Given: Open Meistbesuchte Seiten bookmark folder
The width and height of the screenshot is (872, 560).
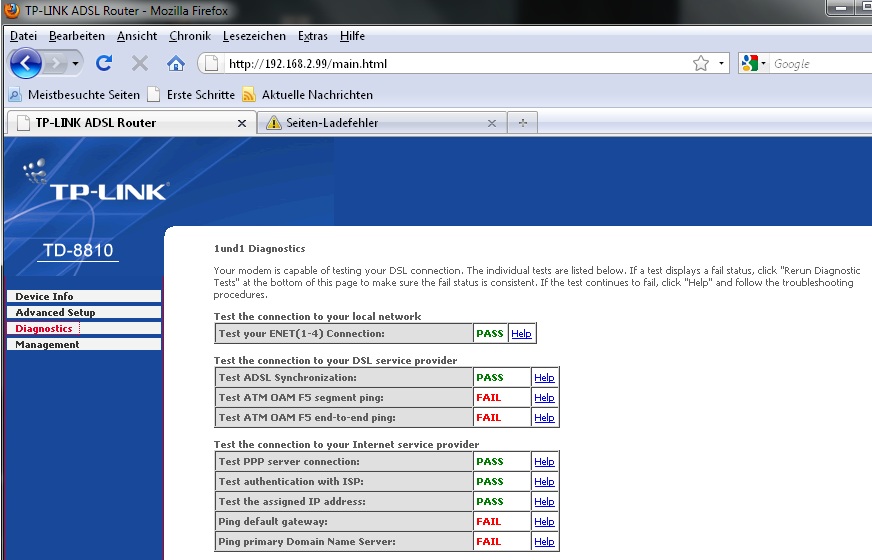Looking at the screenshot, I should [x=75, y=95].
